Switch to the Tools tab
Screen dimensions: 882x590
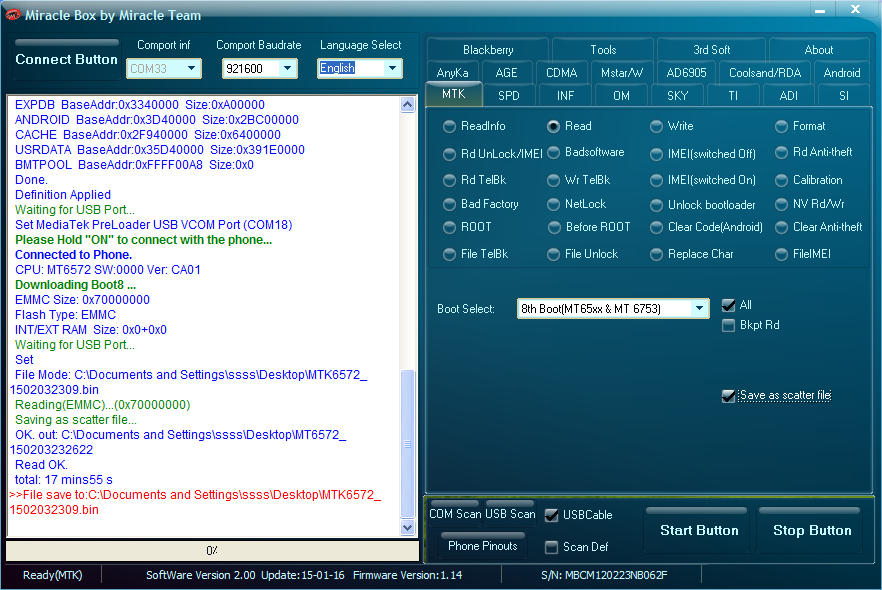(603, 49)
